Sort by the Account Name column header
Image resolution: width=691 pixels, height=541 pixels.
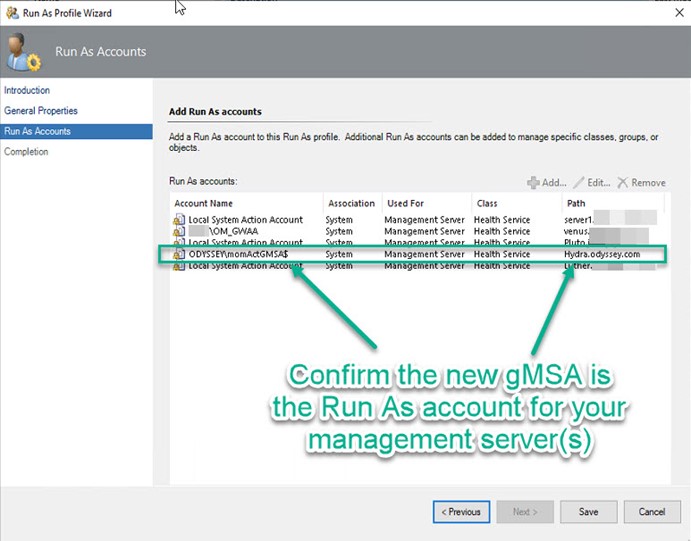coord(205,203)
